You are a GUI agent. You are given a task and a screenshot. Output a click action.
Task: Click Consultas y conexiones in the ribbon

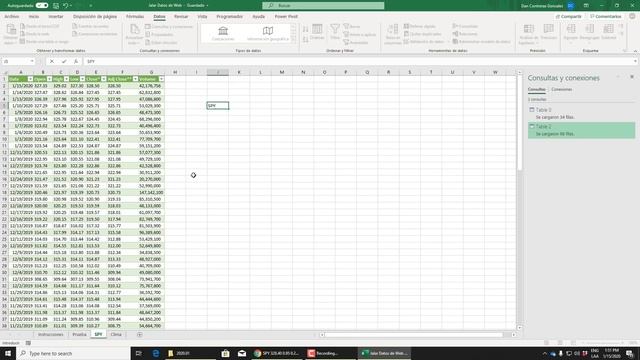[x=169, y=27]
